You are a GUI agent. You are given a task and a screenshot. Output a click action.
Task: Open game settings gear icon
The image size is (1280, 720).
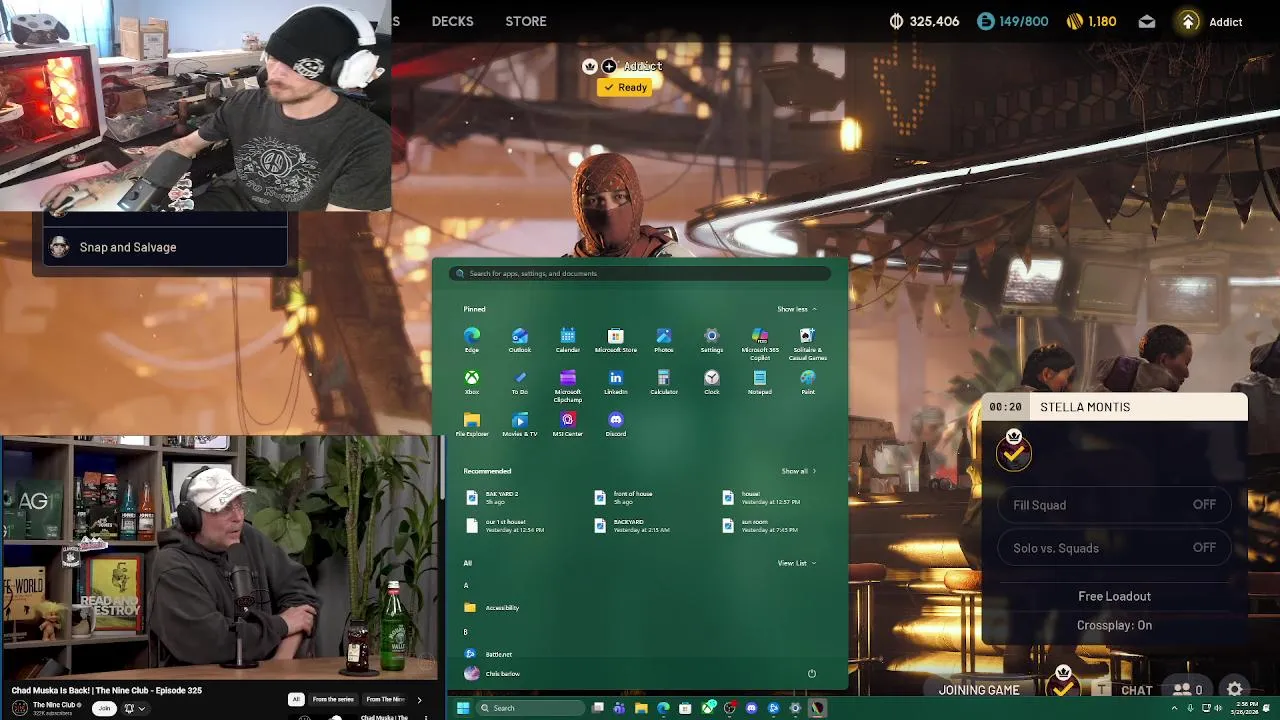[1235, 689]
